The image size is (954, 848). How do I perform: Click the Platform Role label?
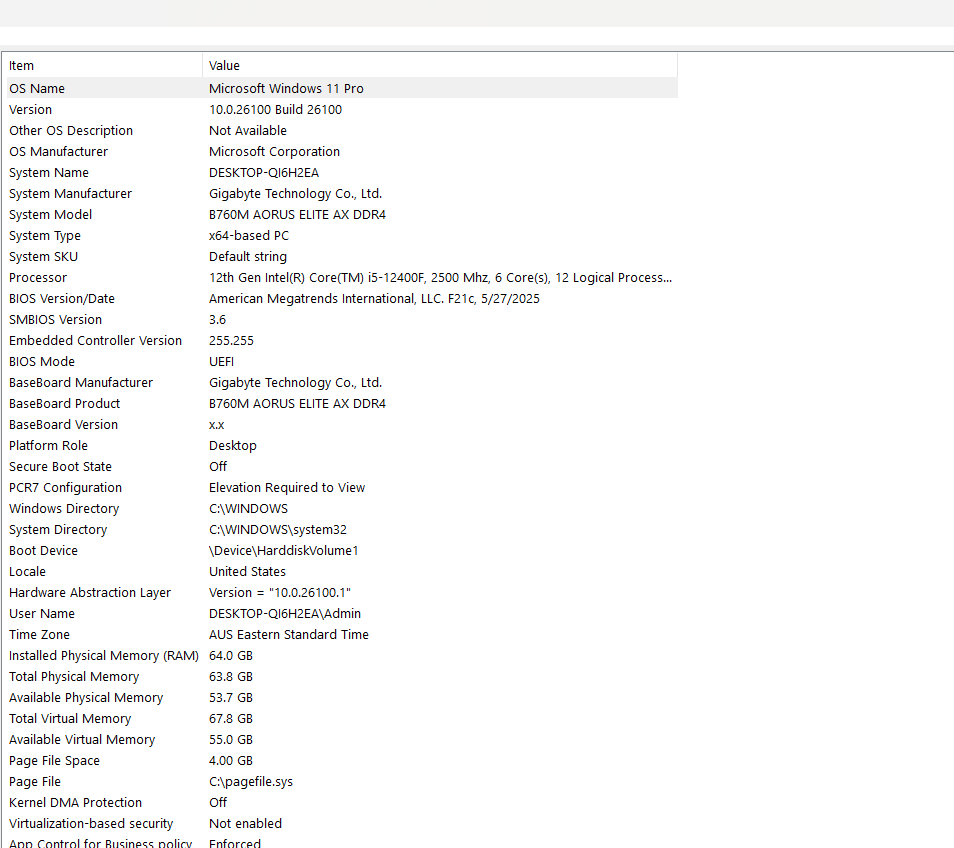[48, 445]
